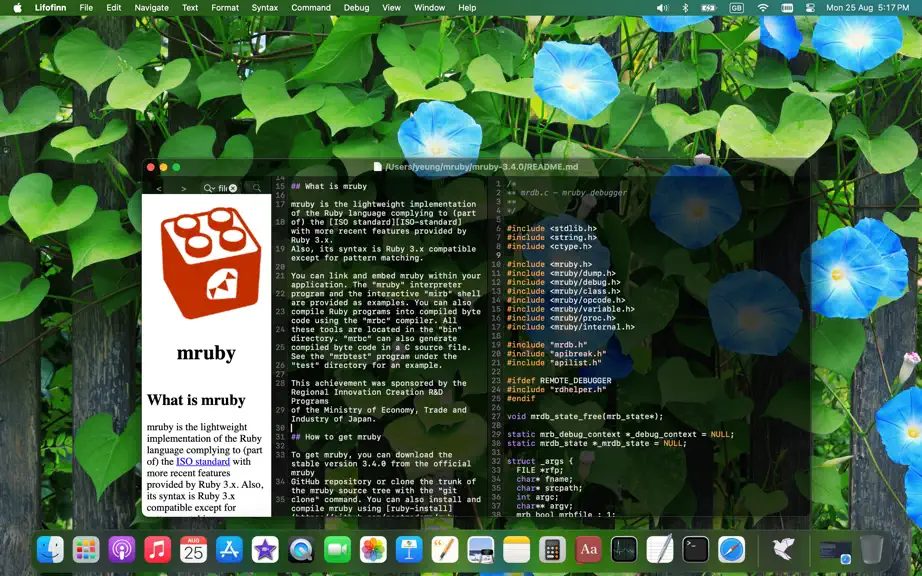This screenshot has width=922, height=576.
Task: Go forward in the preview pane
Action: point(183,188)
